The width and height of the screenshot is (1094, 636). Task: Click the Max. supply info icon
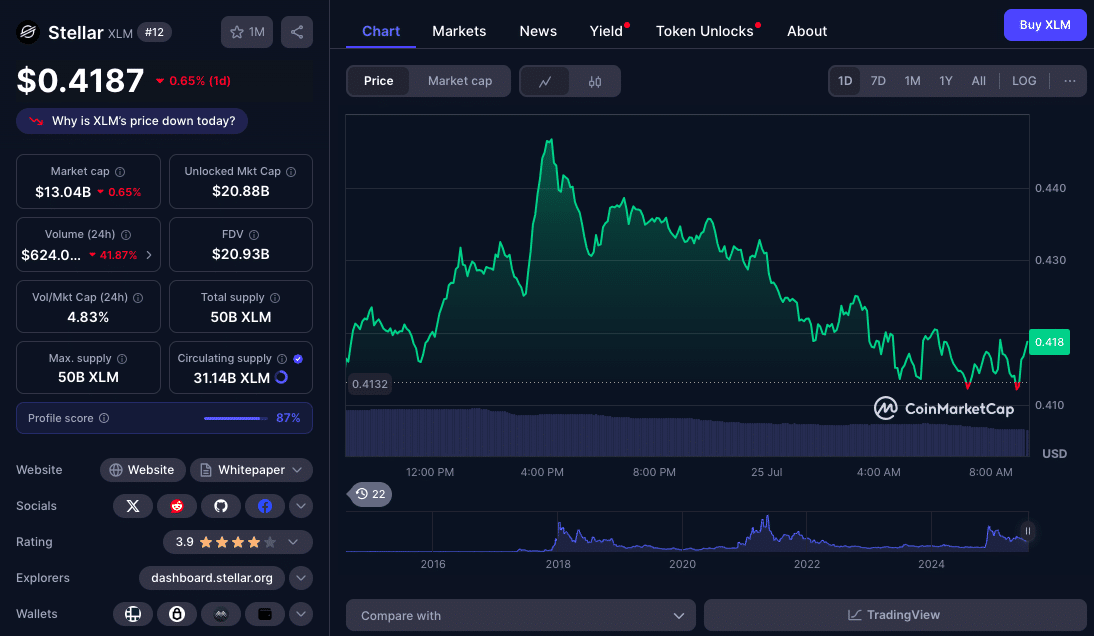(122, 358)
